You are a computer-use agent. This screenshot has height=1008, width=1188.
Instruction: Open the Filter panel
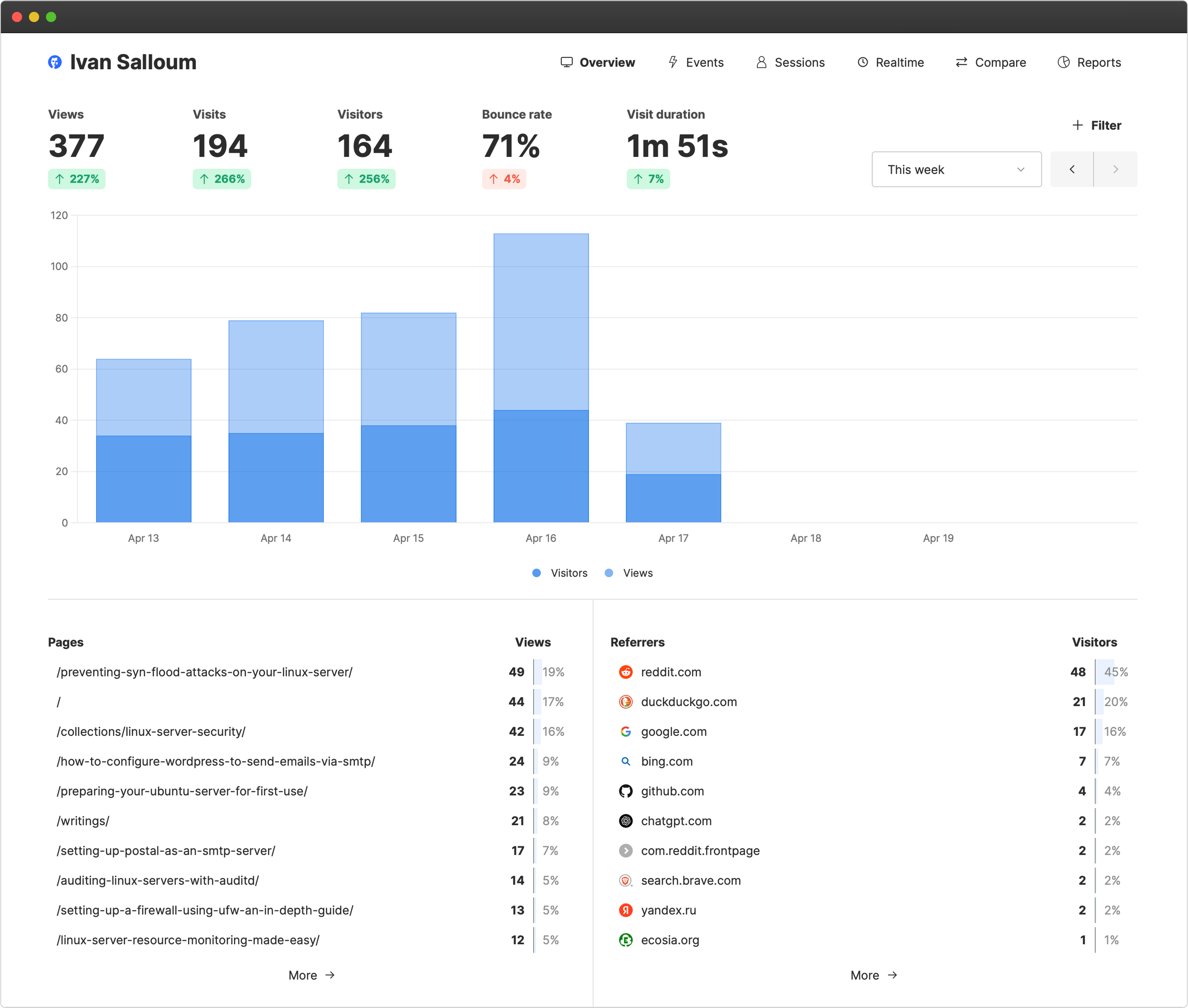1096,125
